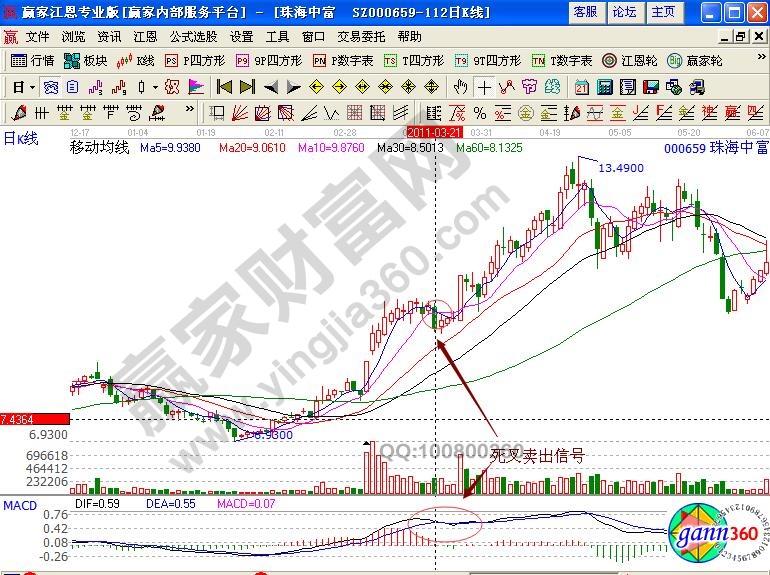
Task: Launch the 赢家轮 tool
Action: pos(694,60)
